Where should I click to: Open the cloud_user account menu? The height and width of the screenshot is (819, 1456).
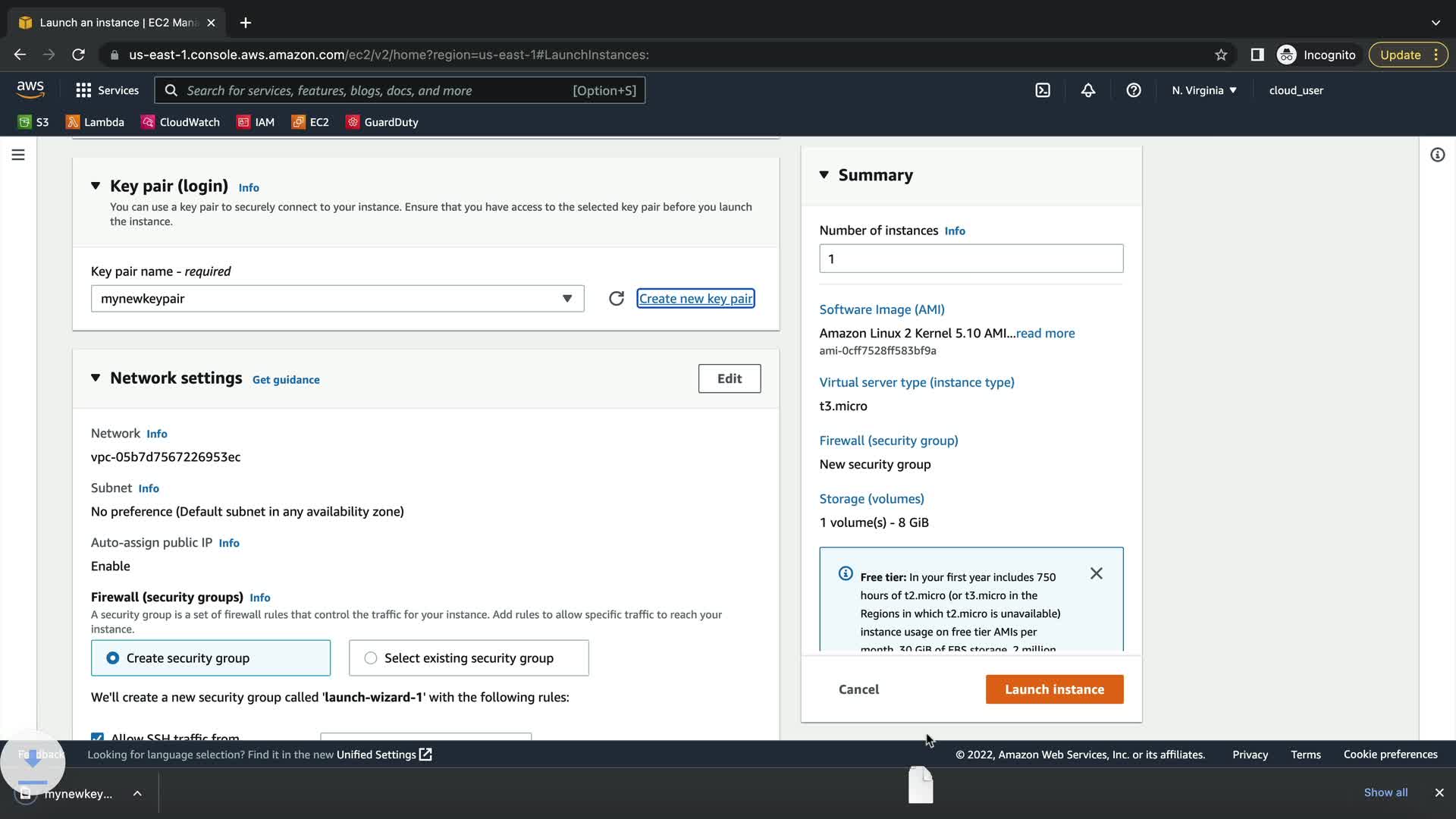(1296, 90)
